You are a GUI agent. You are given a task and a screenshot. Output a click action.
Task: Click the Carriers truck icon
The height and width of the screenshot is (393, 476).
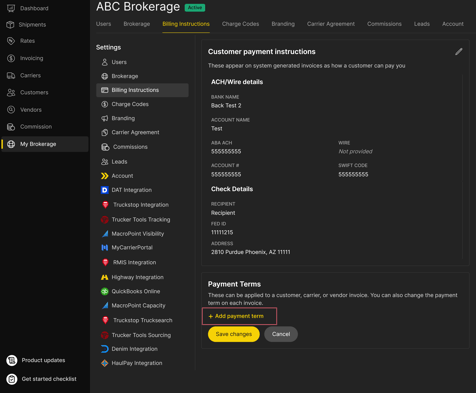point(11,75)
